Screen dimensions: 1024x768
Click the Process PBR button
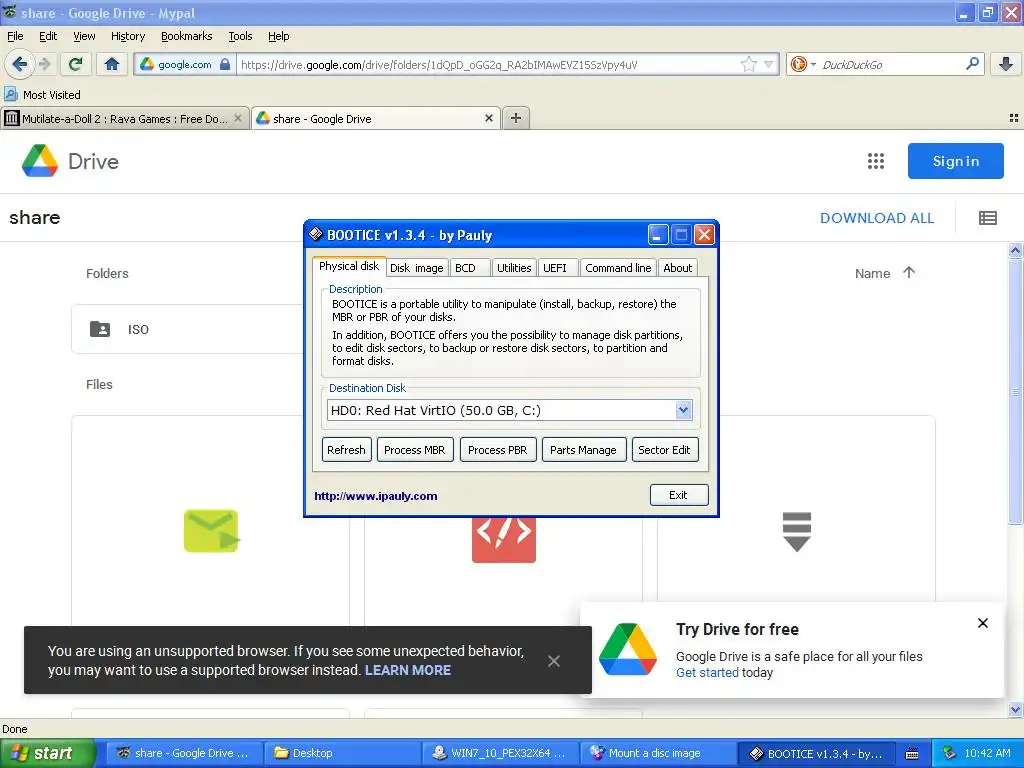coord(498,450)
